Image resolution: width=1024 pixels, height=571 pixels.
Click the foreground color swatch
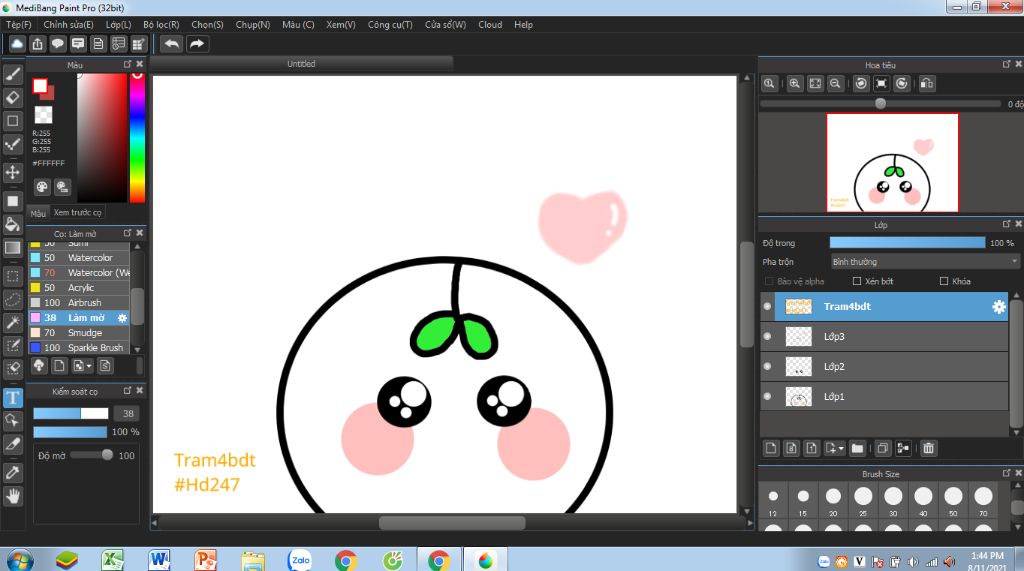point(40,86)
